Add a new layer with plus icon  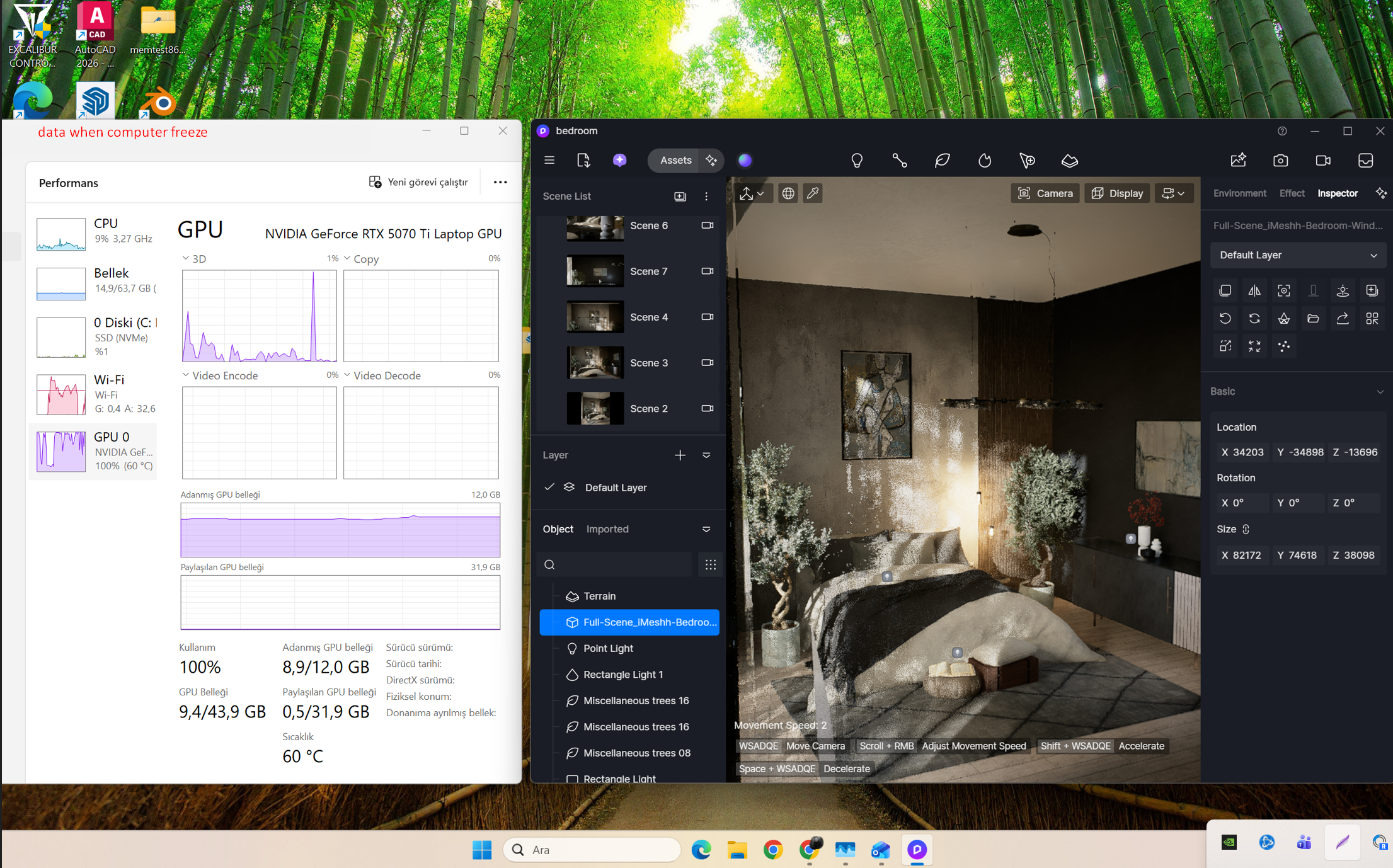point(680,455)
